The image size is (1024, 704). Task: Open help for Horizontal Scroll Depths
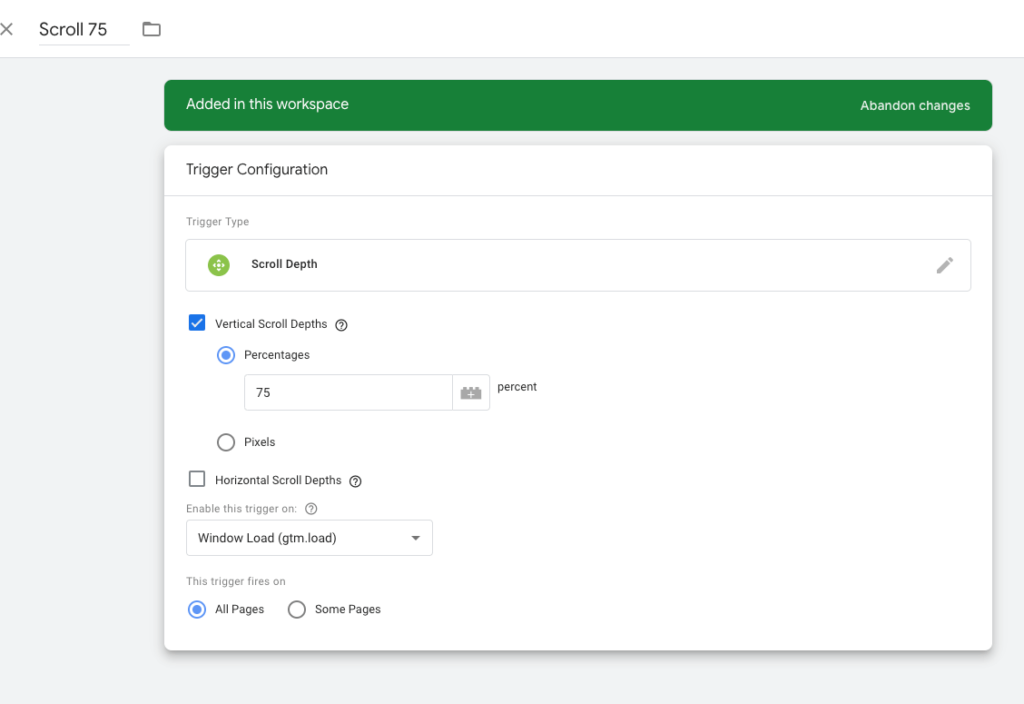(x=355, y=481)
